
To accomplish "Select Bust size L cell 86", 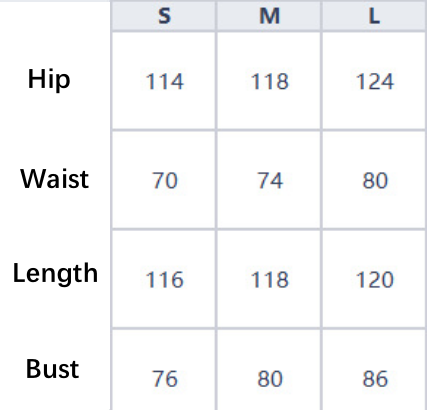I will pos(374,370).
